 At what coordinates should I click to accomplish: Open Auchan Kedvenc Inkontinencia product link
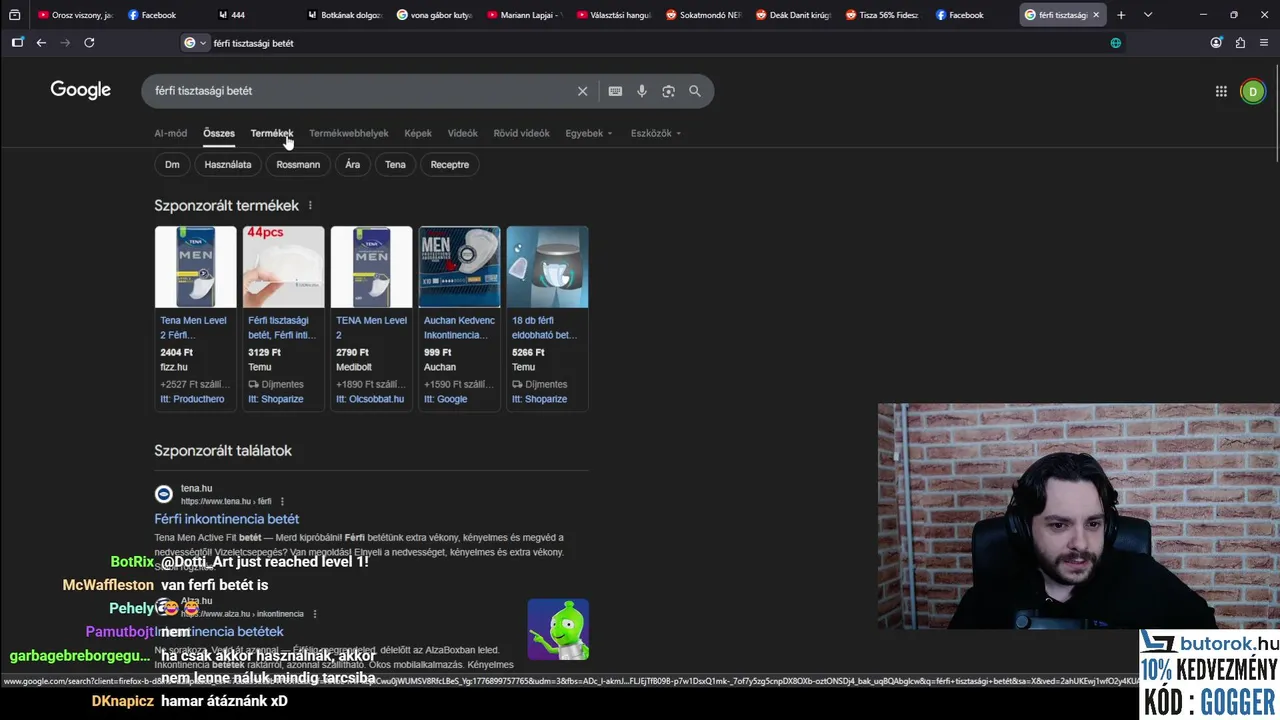click(x=459, y=328)
